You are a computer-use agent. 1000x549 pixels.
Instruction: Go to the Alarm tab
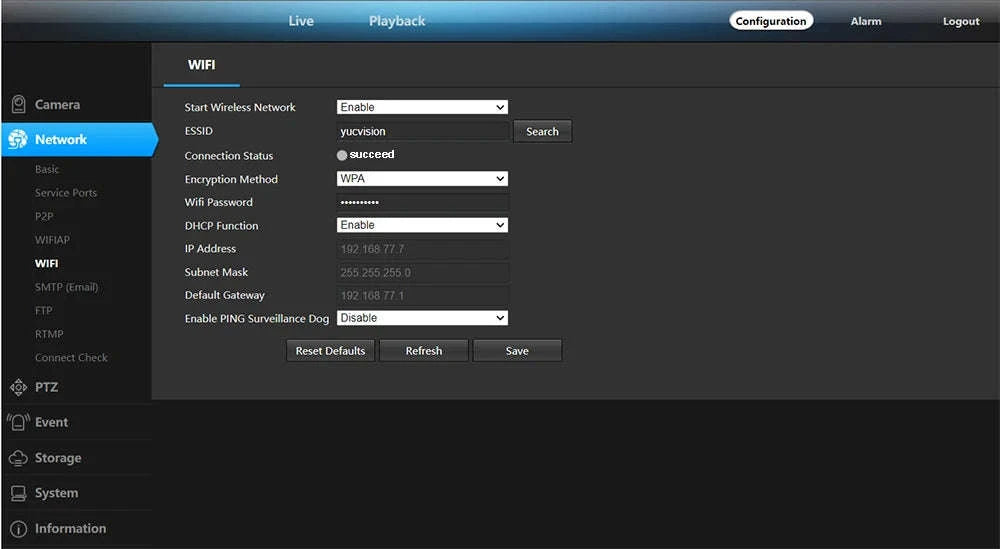pyautogui.click(x=866, y=21)
